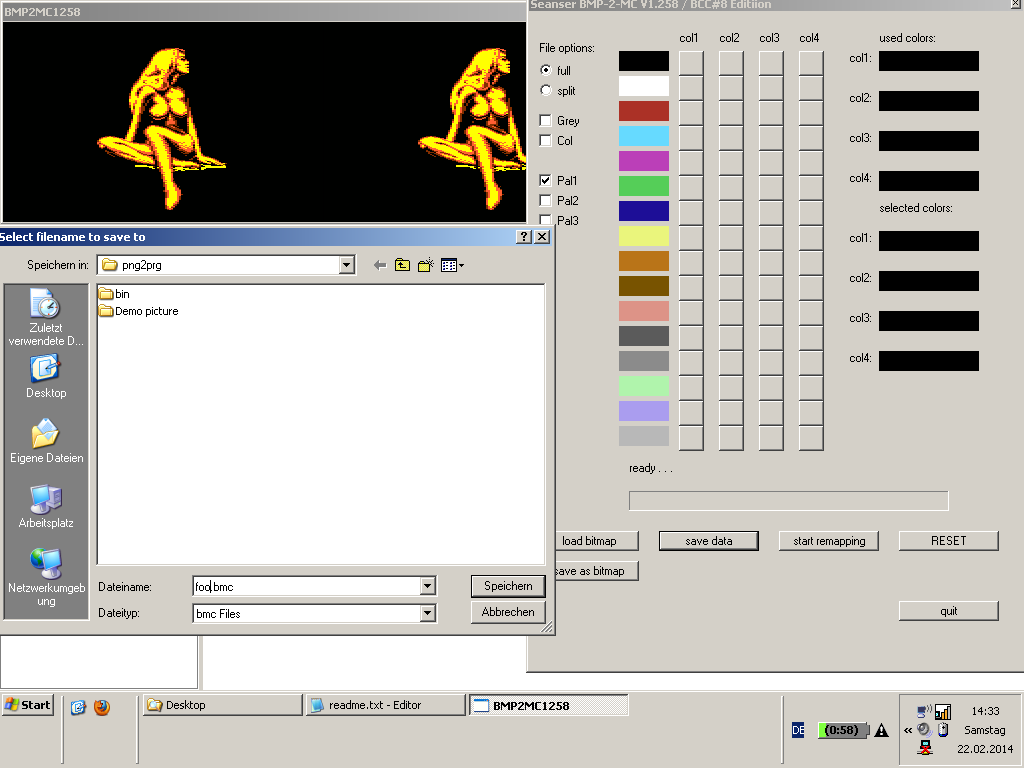
Task: Pick the red color swatch
Action: 643,111
